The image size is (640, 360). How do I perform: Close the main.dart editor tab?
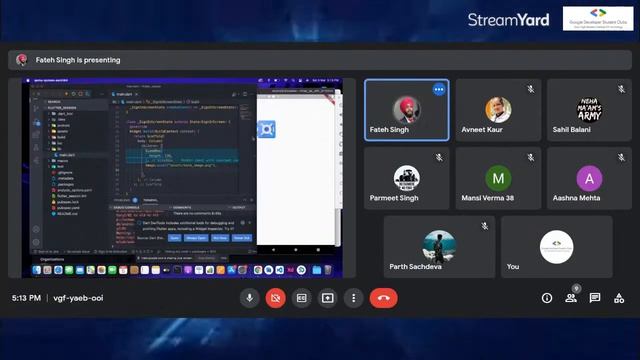tap(137, 94)
